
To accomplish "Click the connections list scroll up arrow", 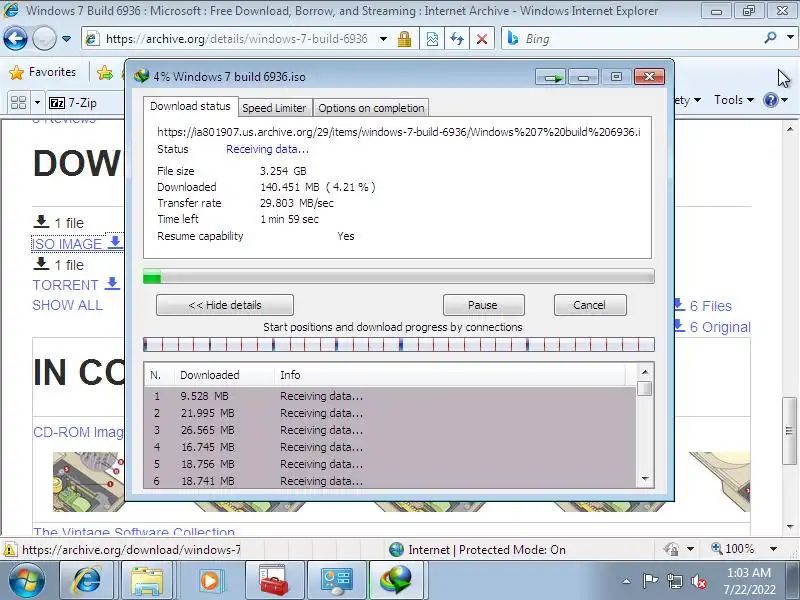I will point(645,372).
